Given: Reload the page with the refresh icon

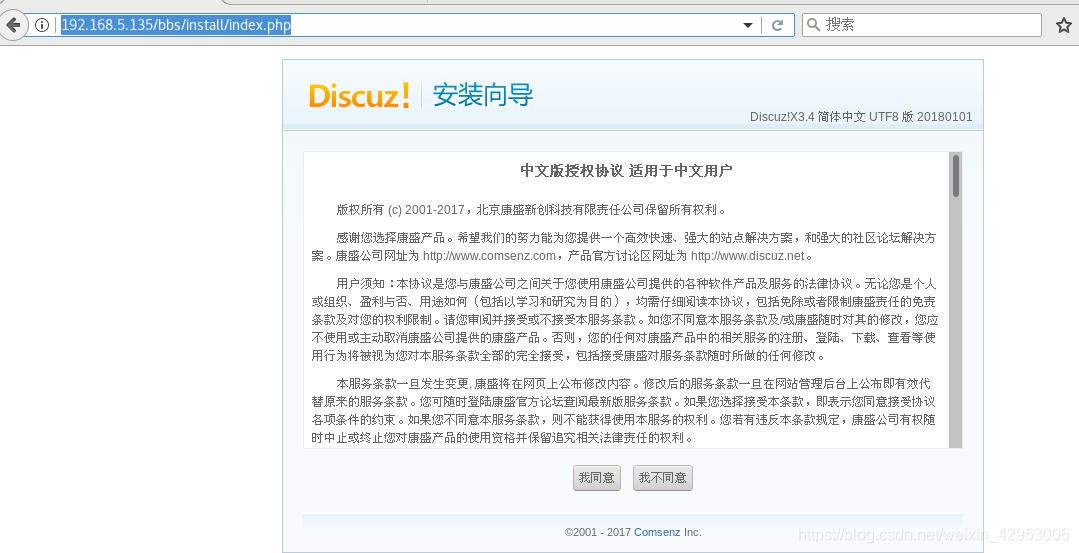Looking at the screenshot, I should click(x=778, y=25).
